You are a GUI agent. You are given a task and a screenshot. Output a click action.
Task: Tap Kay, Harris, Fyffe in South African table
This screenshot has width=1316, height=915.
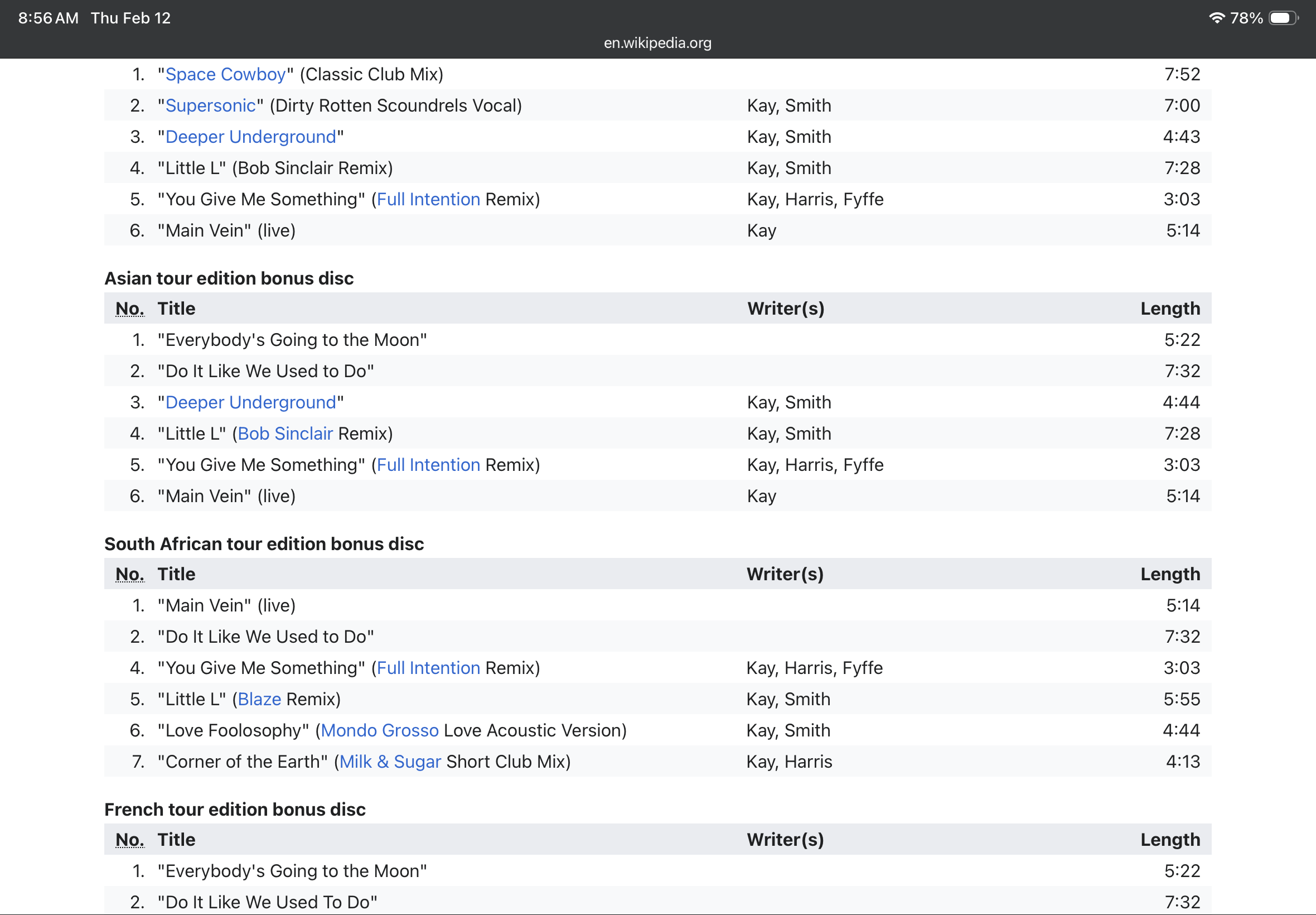(x=815, y=668)
